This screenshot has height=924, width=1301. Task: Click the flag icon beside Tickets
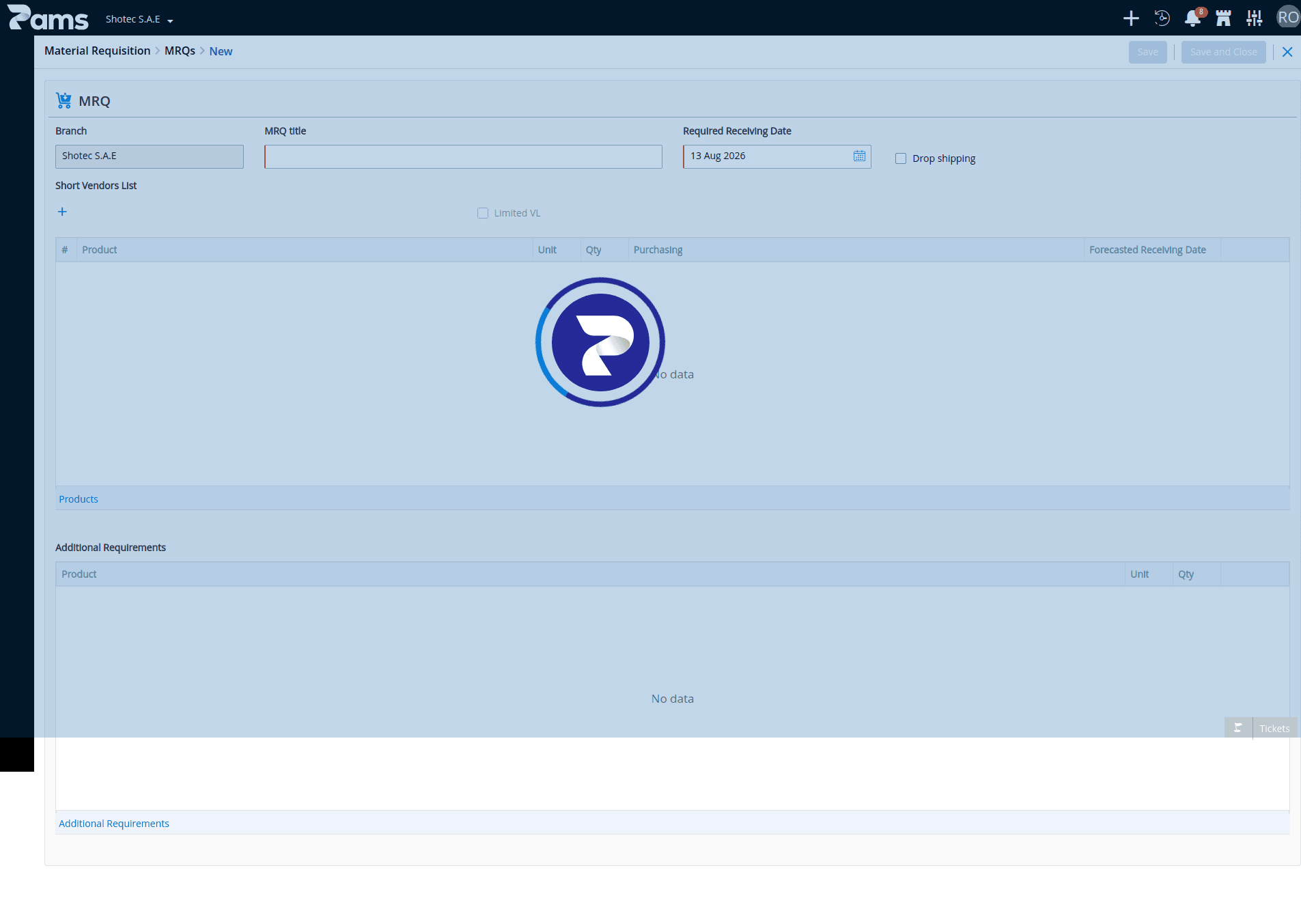(1238, 728)
